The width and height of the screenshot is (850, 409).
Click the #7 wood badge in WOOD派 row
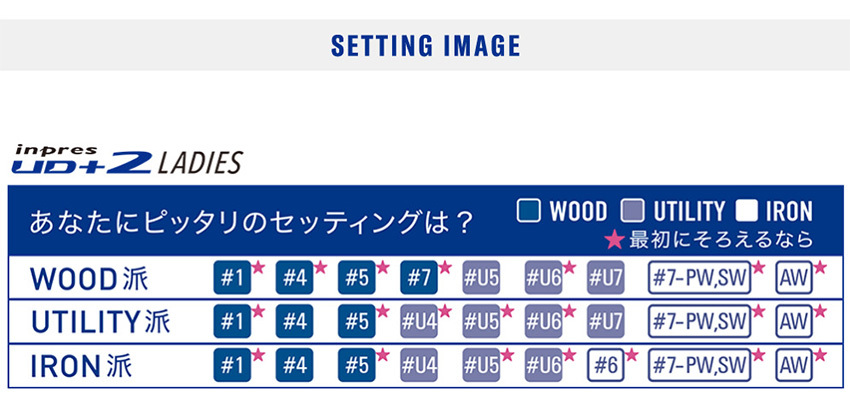pos(418,278)
